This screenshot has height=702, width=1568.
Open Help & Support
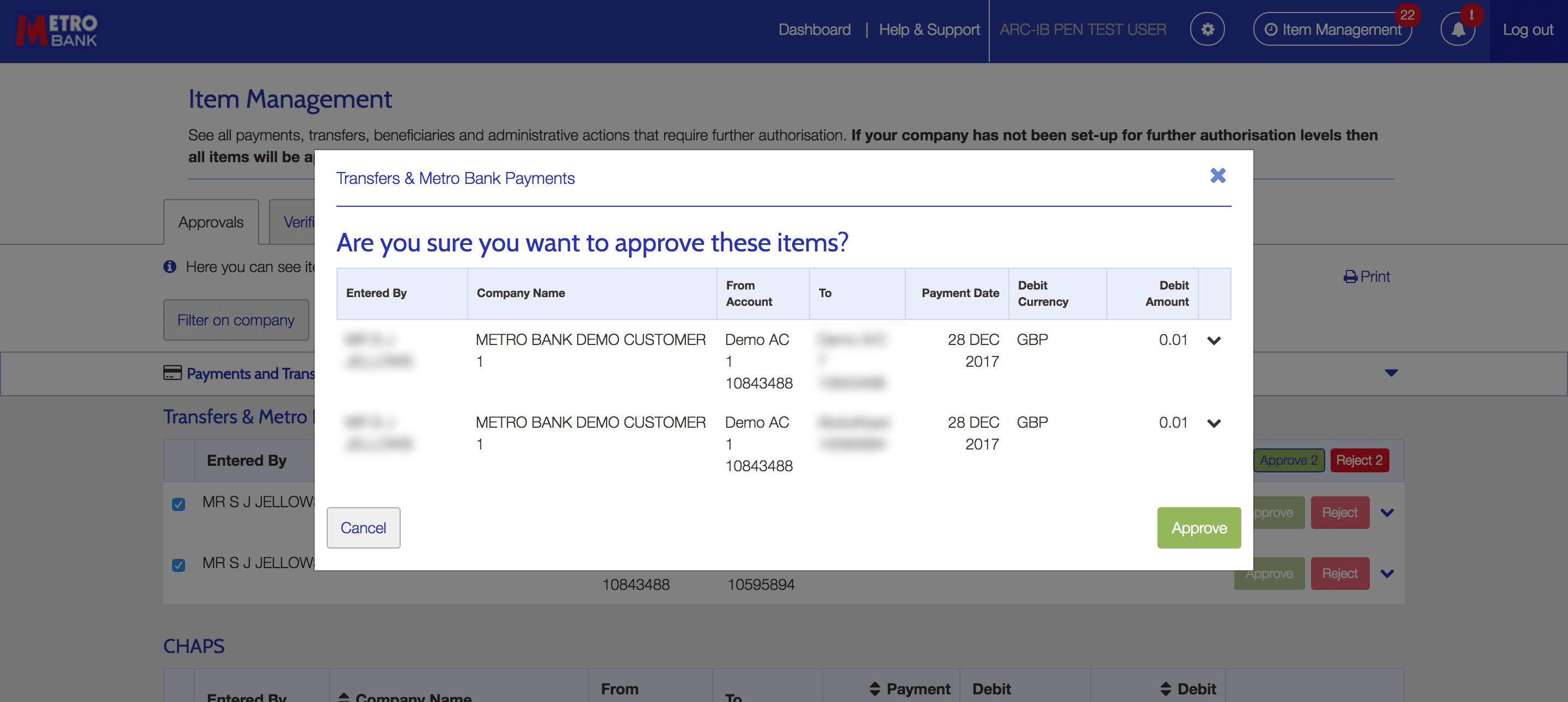pyautogui.click(x=929, y=29)
